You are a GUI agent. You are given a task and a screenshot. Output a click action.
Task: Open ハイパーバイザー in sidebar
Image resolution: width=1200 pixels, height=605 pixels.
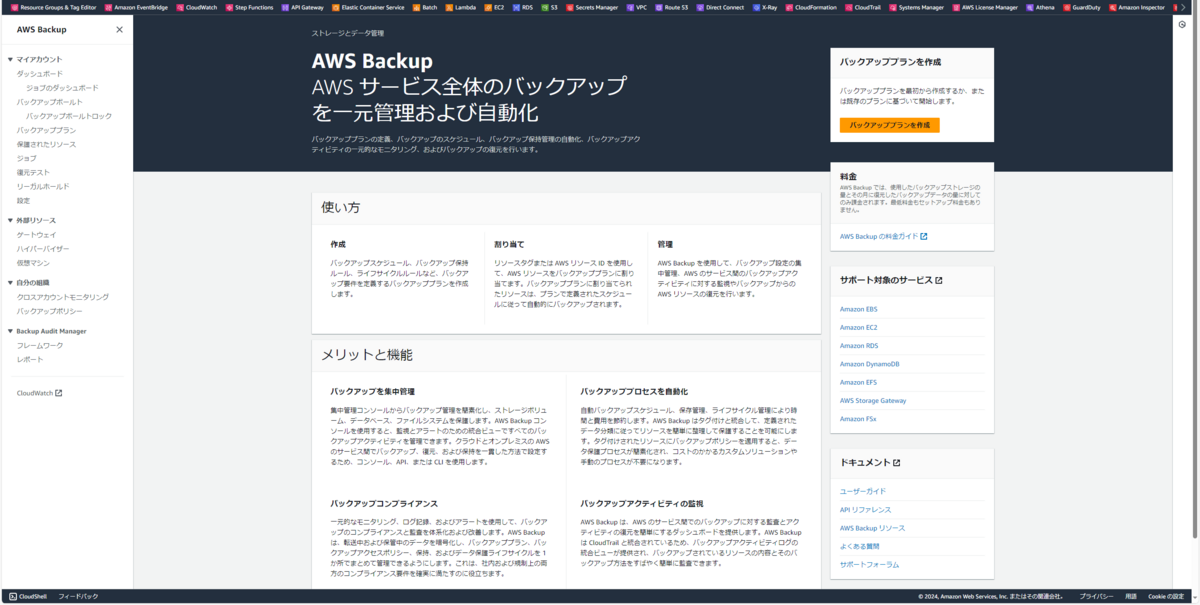(43, 248)
